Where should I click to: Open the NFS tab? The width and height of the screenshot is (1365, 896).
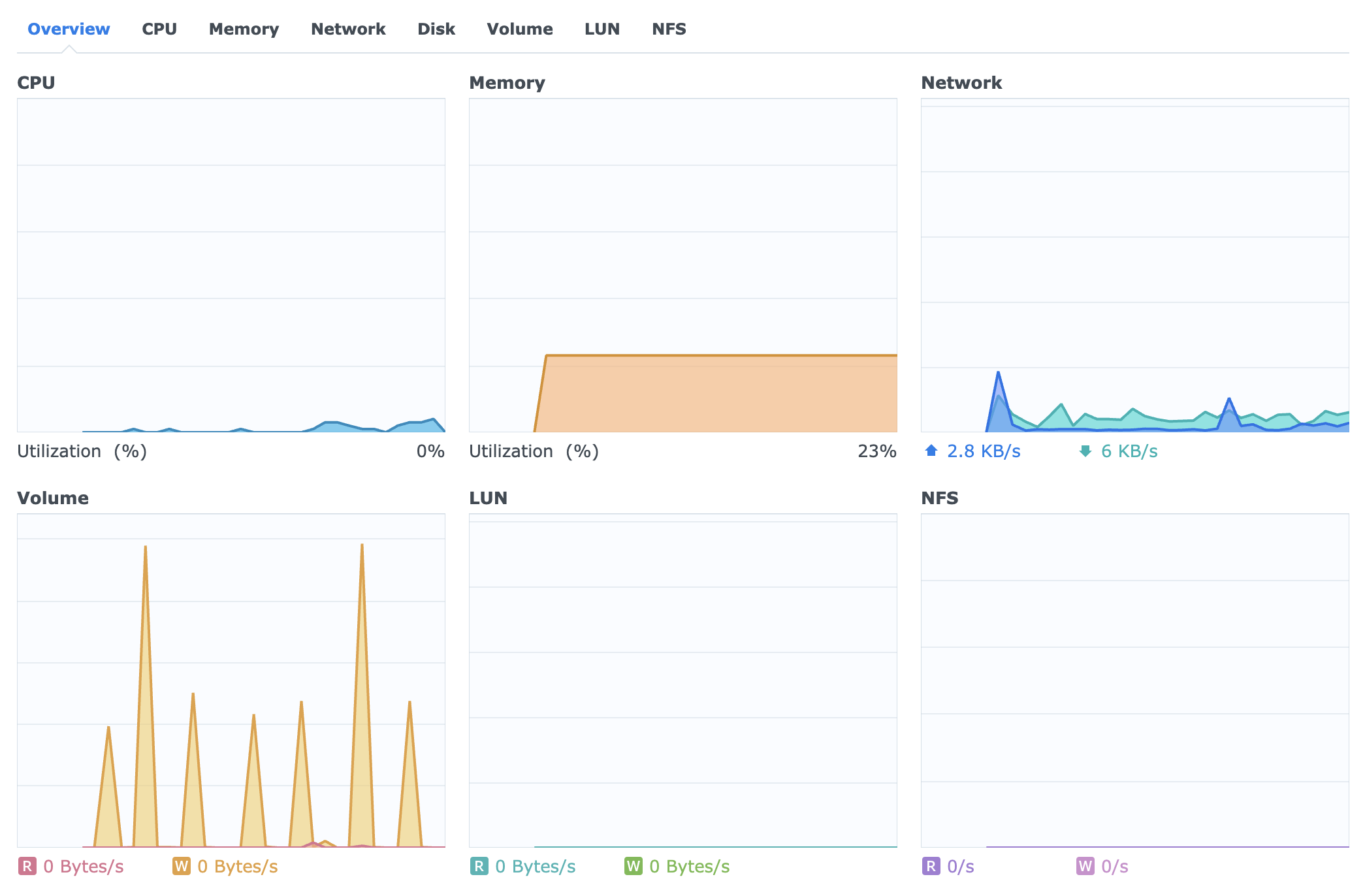coord(669,29)
